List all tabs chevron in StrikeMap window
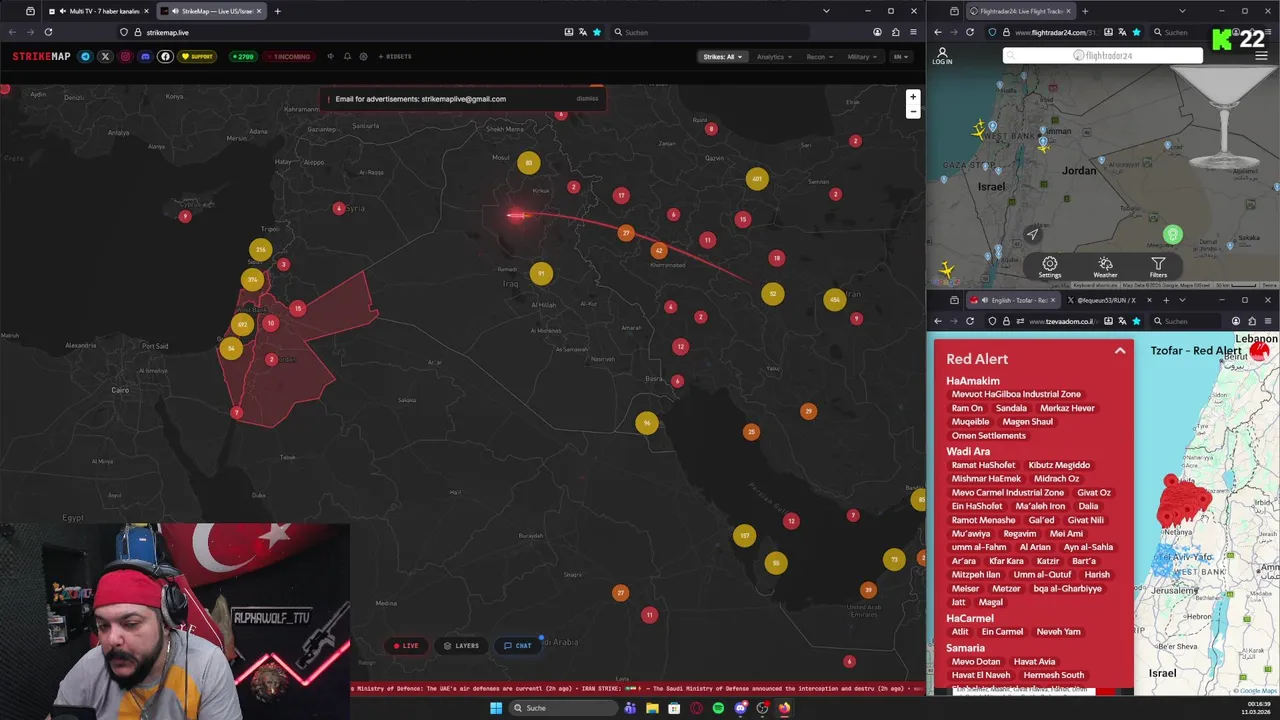The width and height of the screenshot is (1280, 720). [x=826, y=11]
